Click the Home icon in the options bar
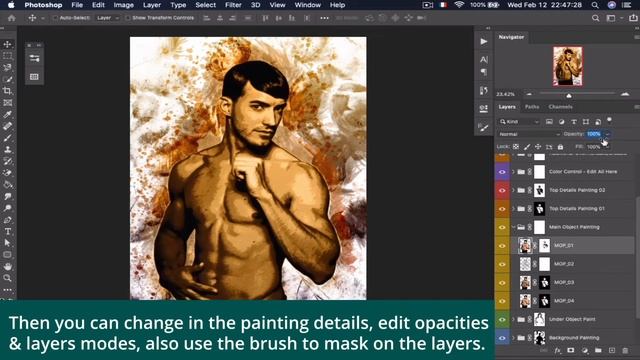Screen dimensions: 640x360 11,18
